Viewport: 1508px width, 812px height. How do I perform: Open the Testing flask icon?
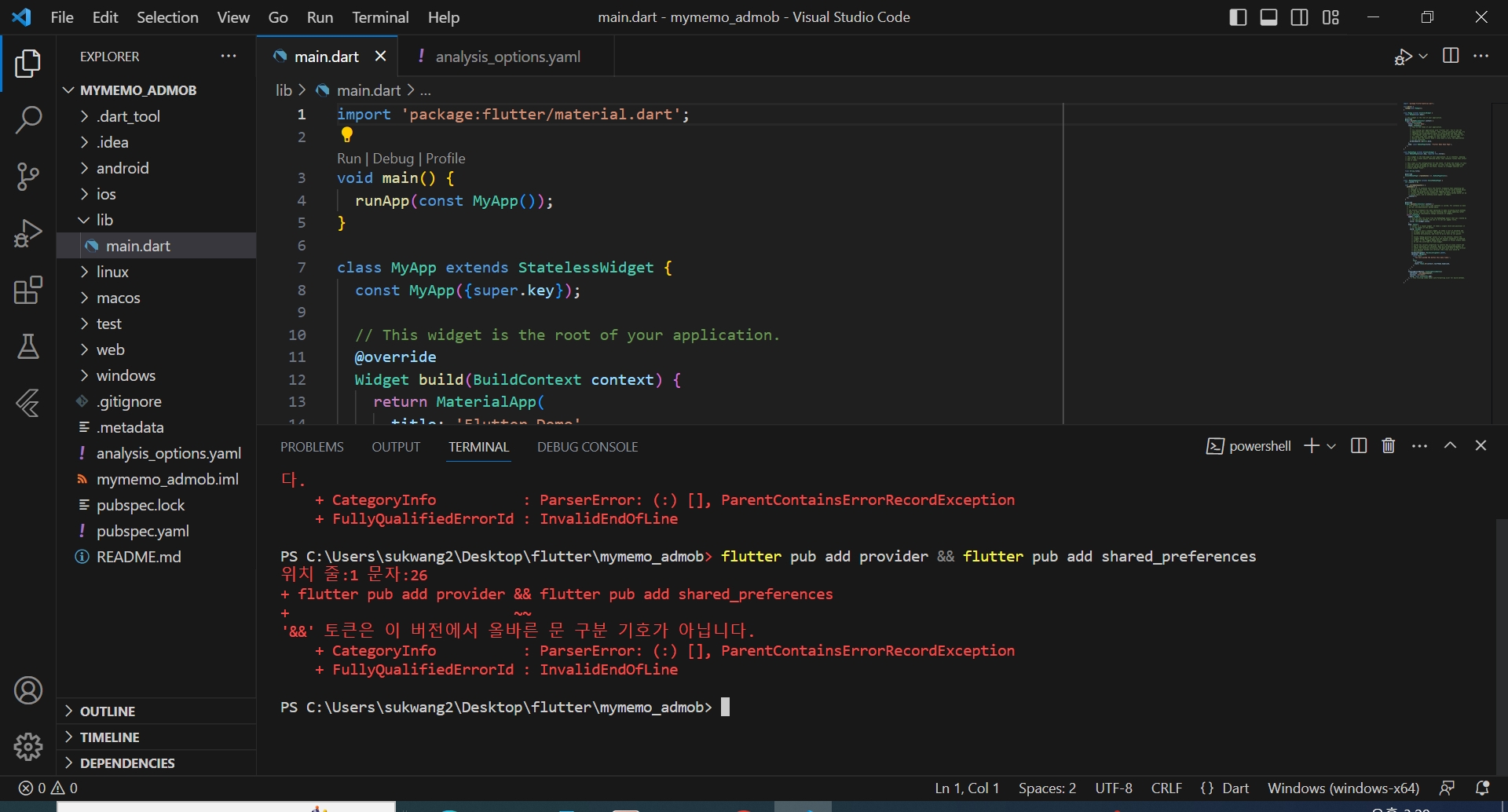coord(28,346)
